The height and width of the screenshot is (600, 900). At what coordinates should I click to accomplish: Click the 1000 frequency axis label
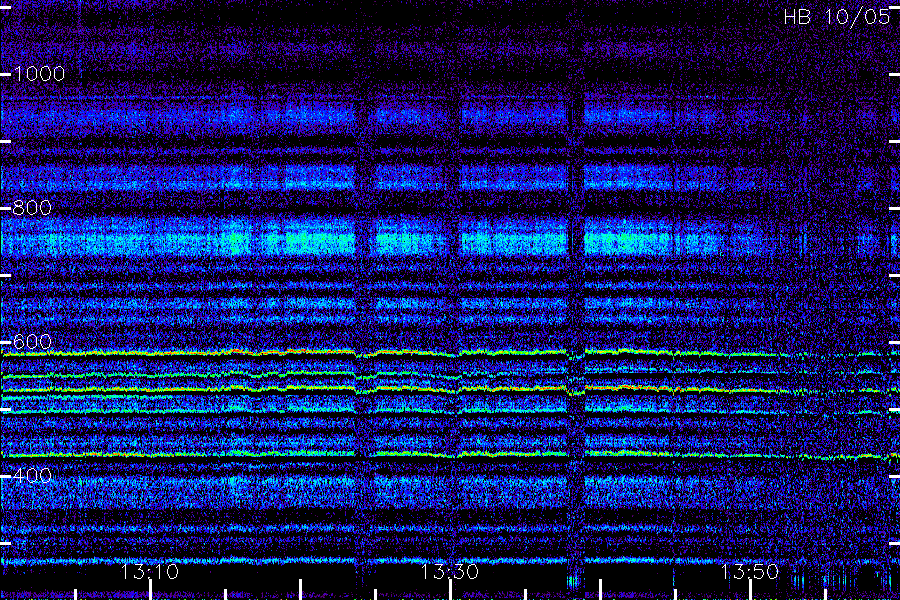tap(39, 73)
